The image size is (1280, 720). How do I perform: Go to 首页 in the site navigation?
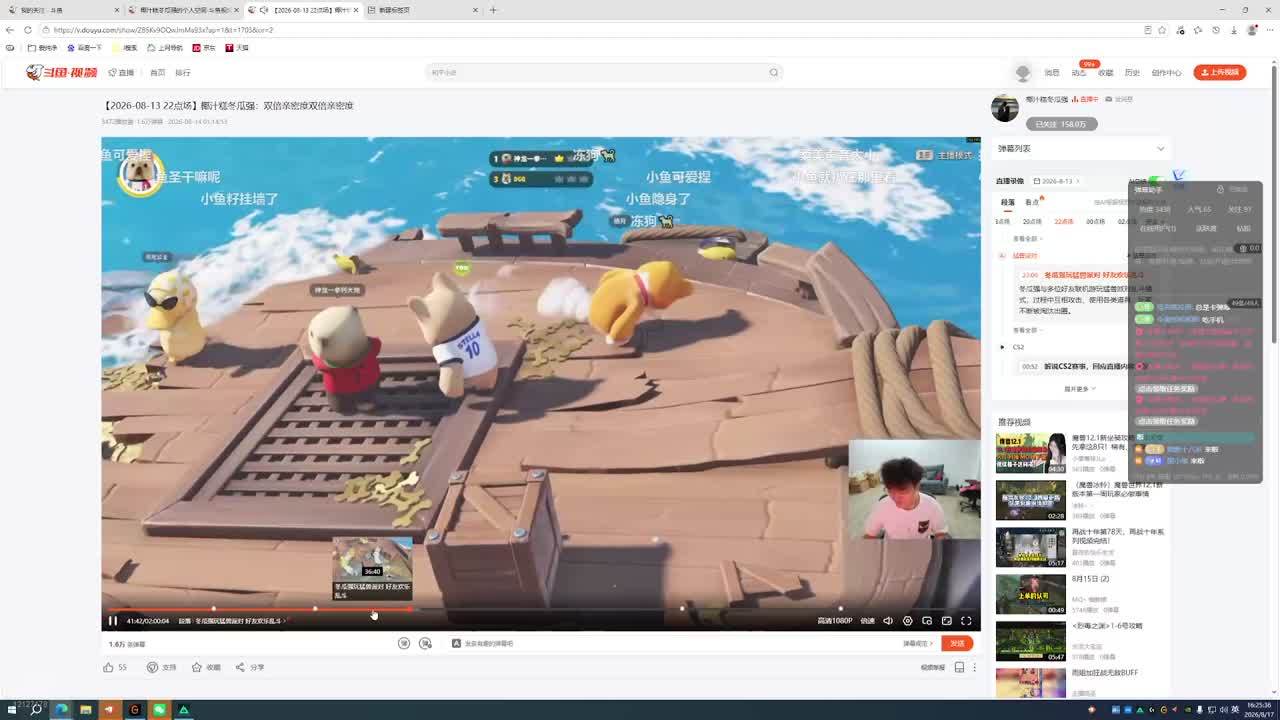pos(157,73)
